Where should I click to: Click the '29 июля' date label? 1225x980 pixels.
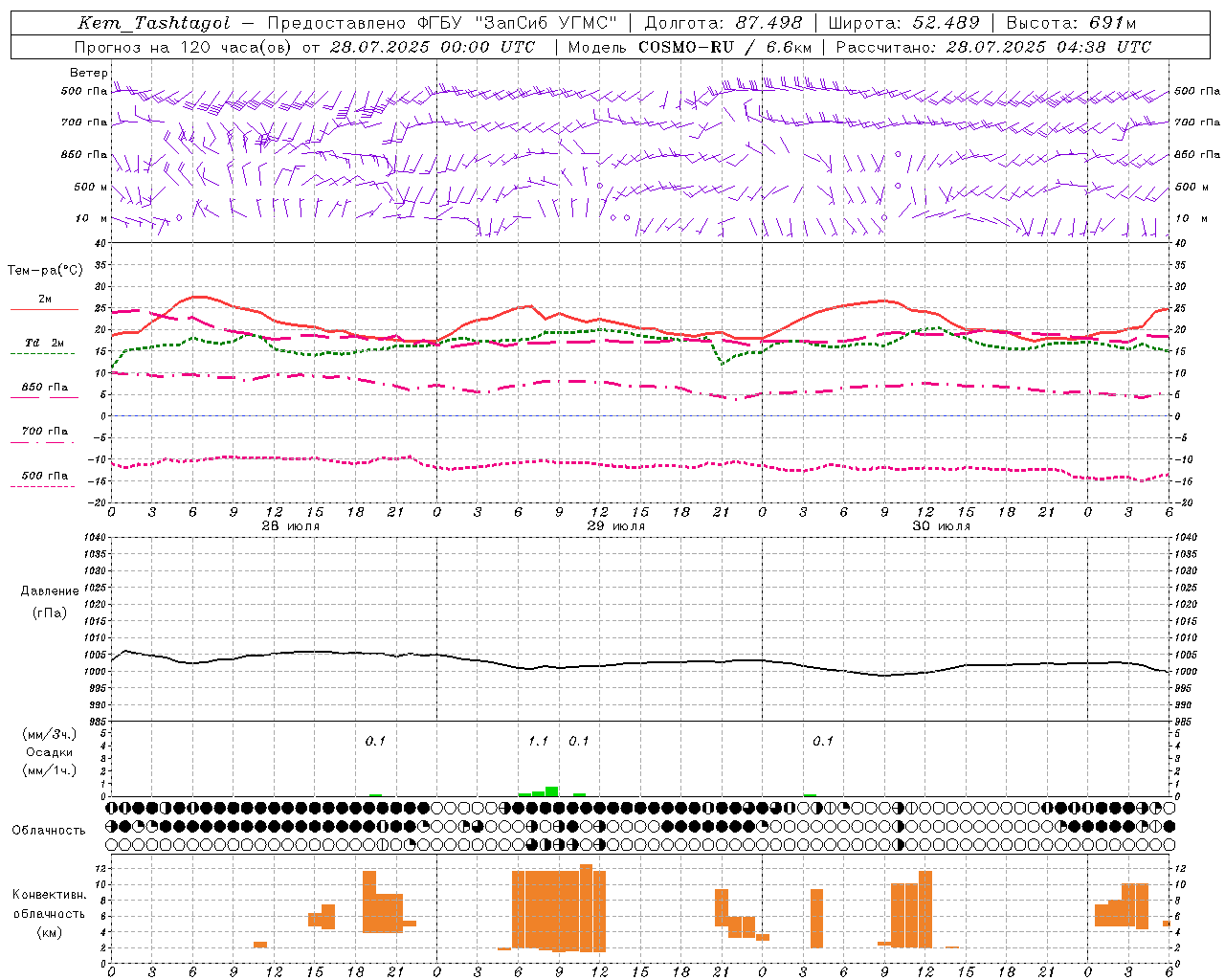(616, 526)
